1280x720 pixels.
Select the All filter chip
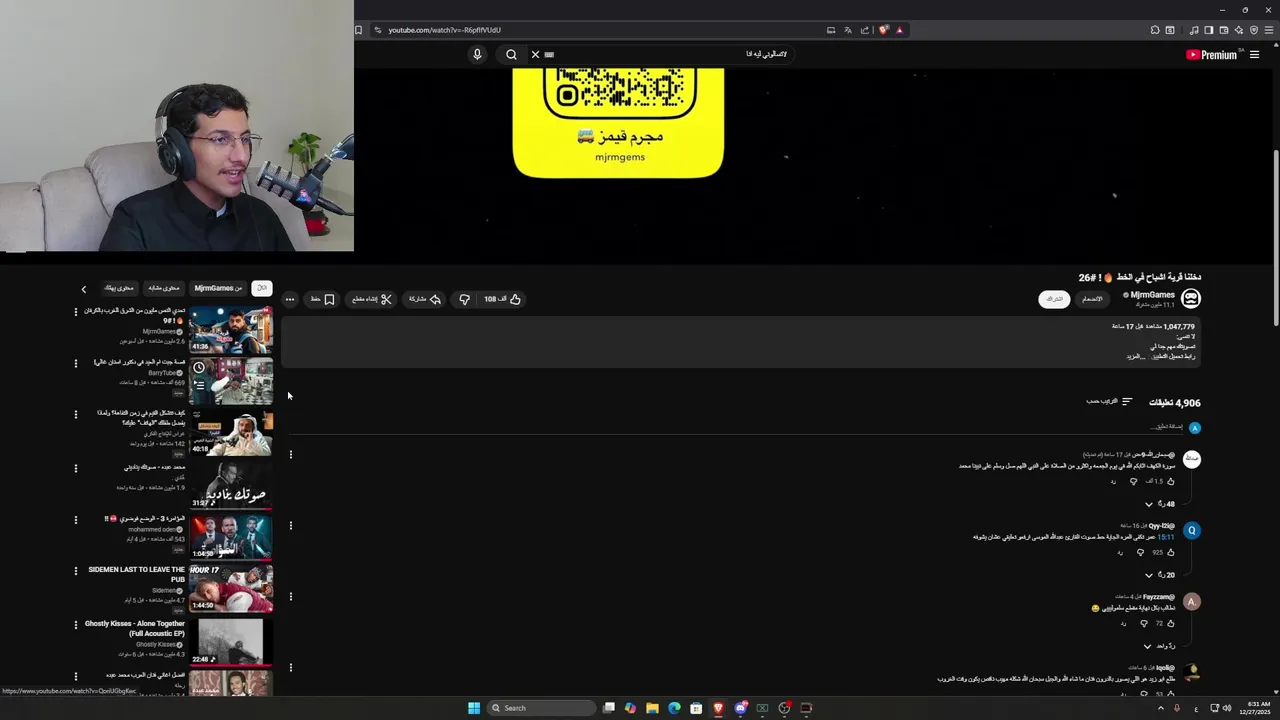click(x=262, y=288)
